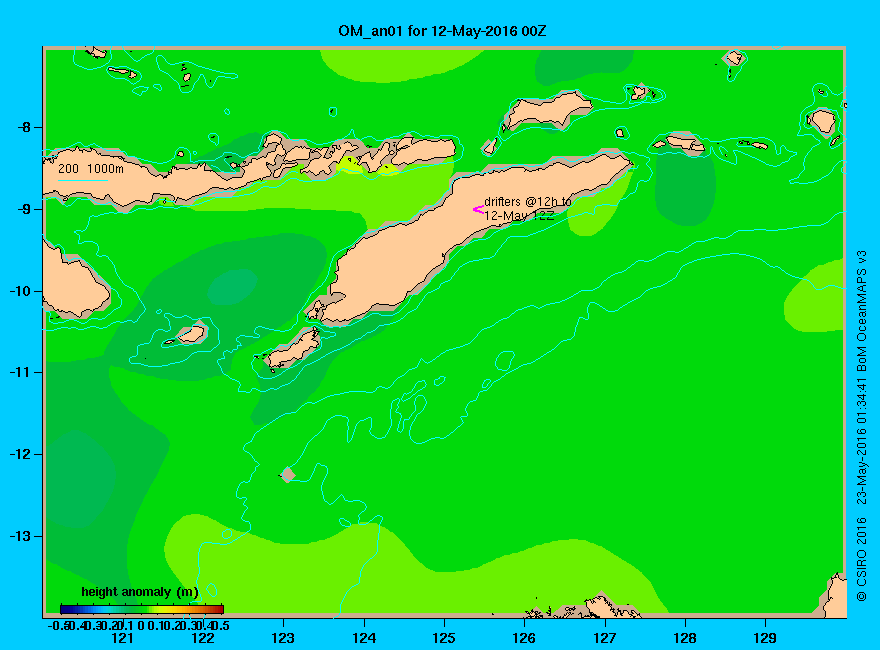The width and height of the screenshot is (880, 650).
Task: Click the magenta drifter arrow marker
Action: click(x=478, y=210)
